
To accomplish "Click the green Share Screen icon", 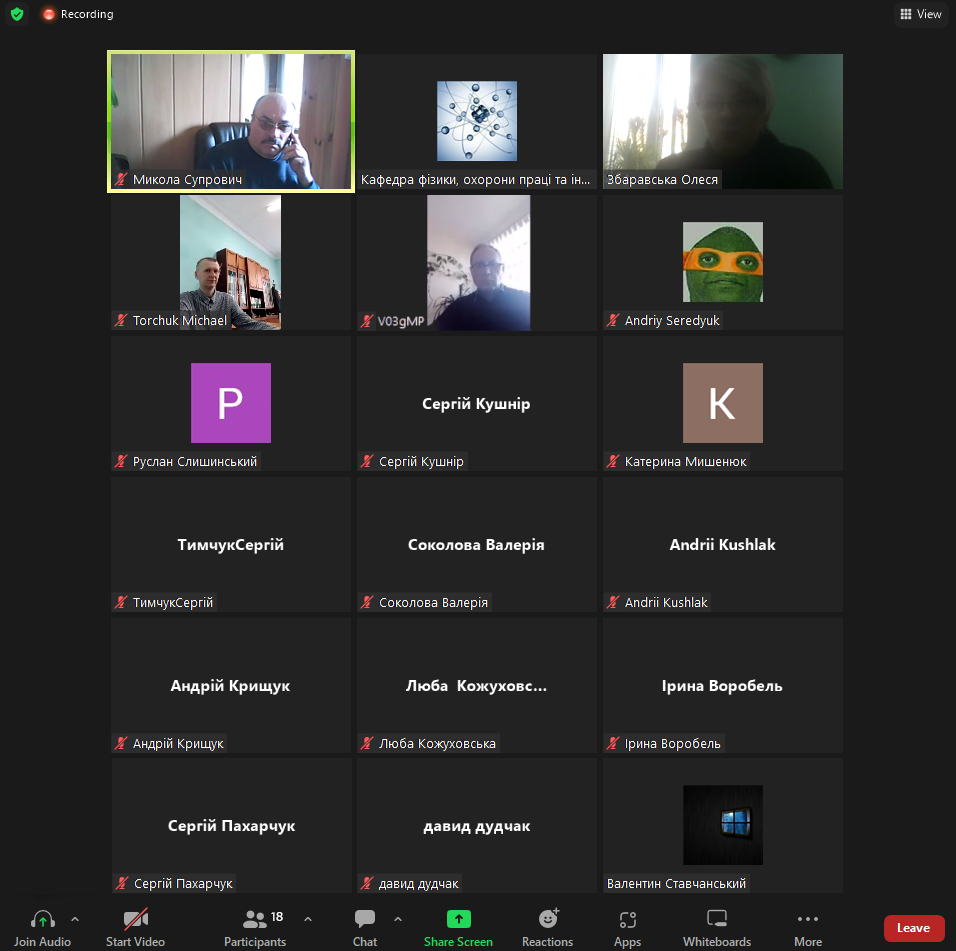I will [x=458, y=919].
